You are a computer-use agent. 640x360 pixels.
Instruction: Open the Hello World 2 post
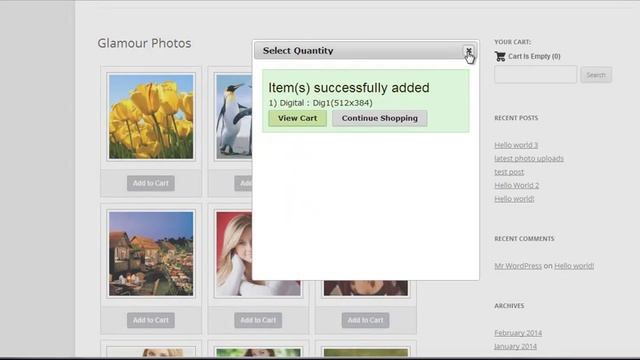[517, 185]
